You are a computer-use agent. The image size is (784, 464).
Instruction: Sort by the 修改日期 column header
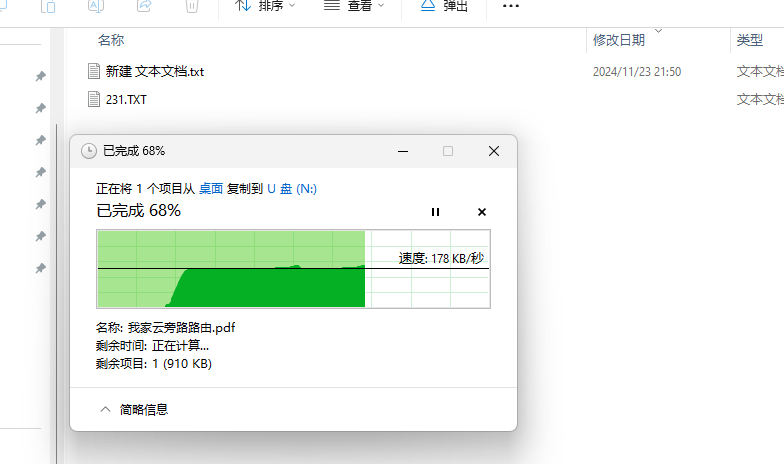pyautogui.click(x=618, y=40)
